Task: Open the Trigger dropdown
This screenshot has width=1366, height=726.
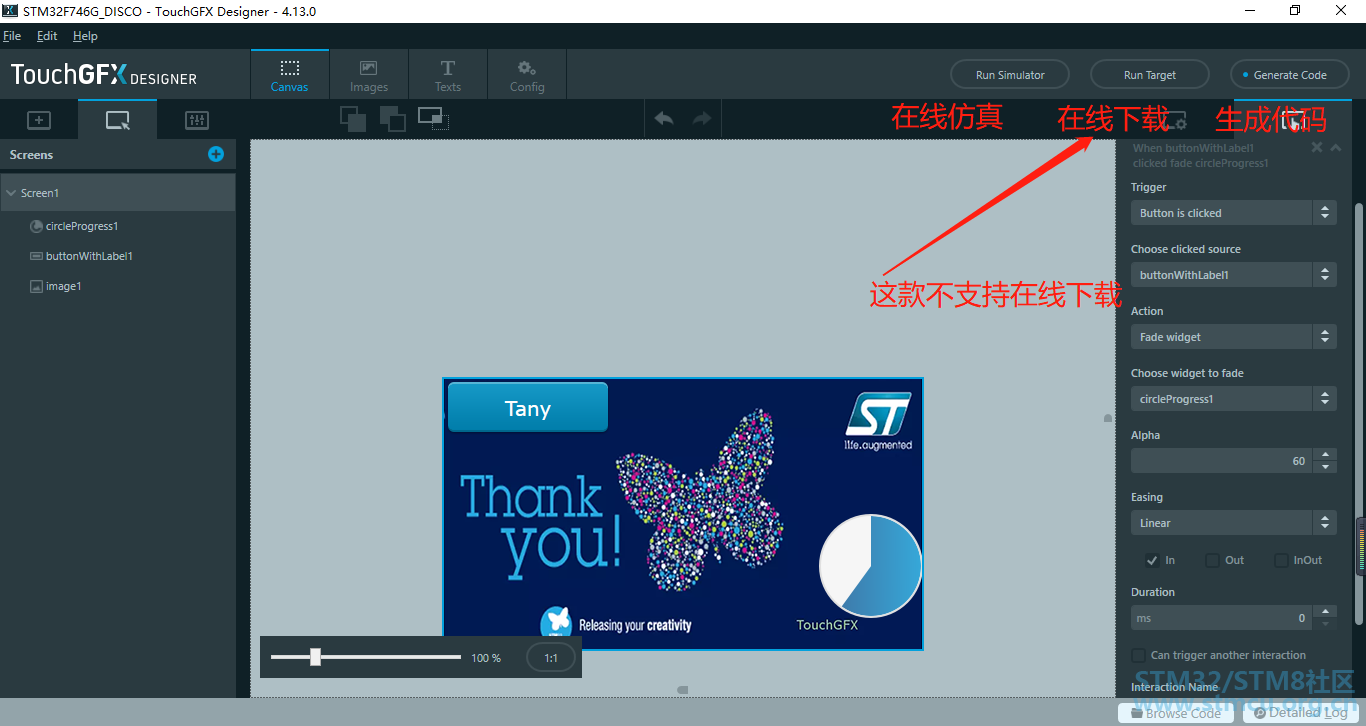Action: click(1234, 213)
